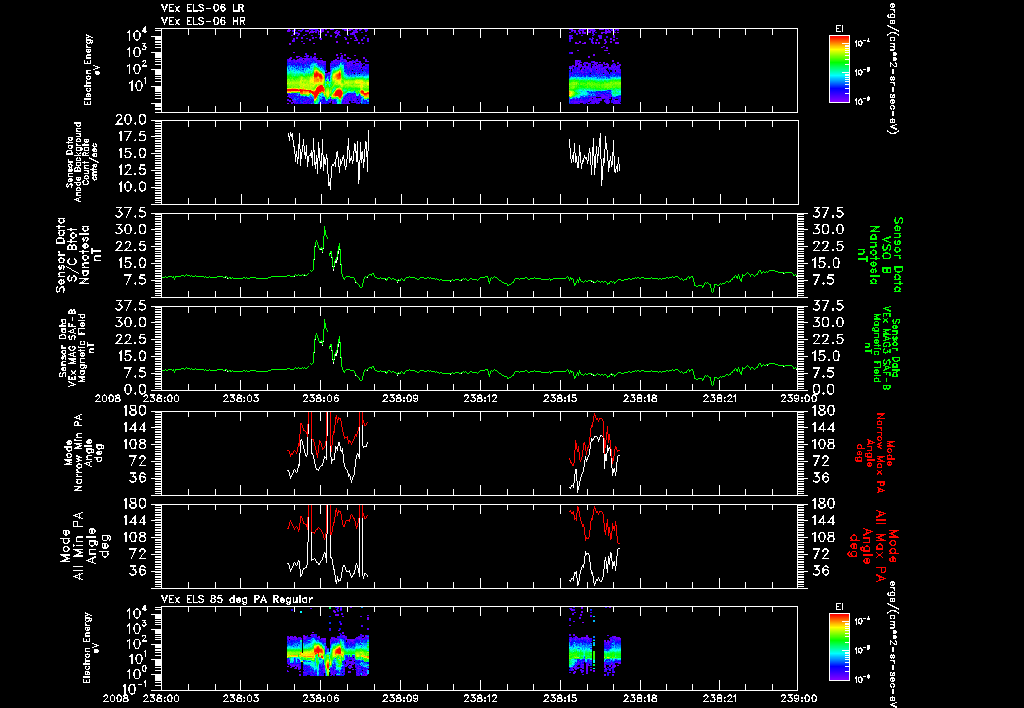Viewport: 1024px width, 708px height.
Task: Click the 'EI' text above bottom color bar
Action: (x=839, y=607)
